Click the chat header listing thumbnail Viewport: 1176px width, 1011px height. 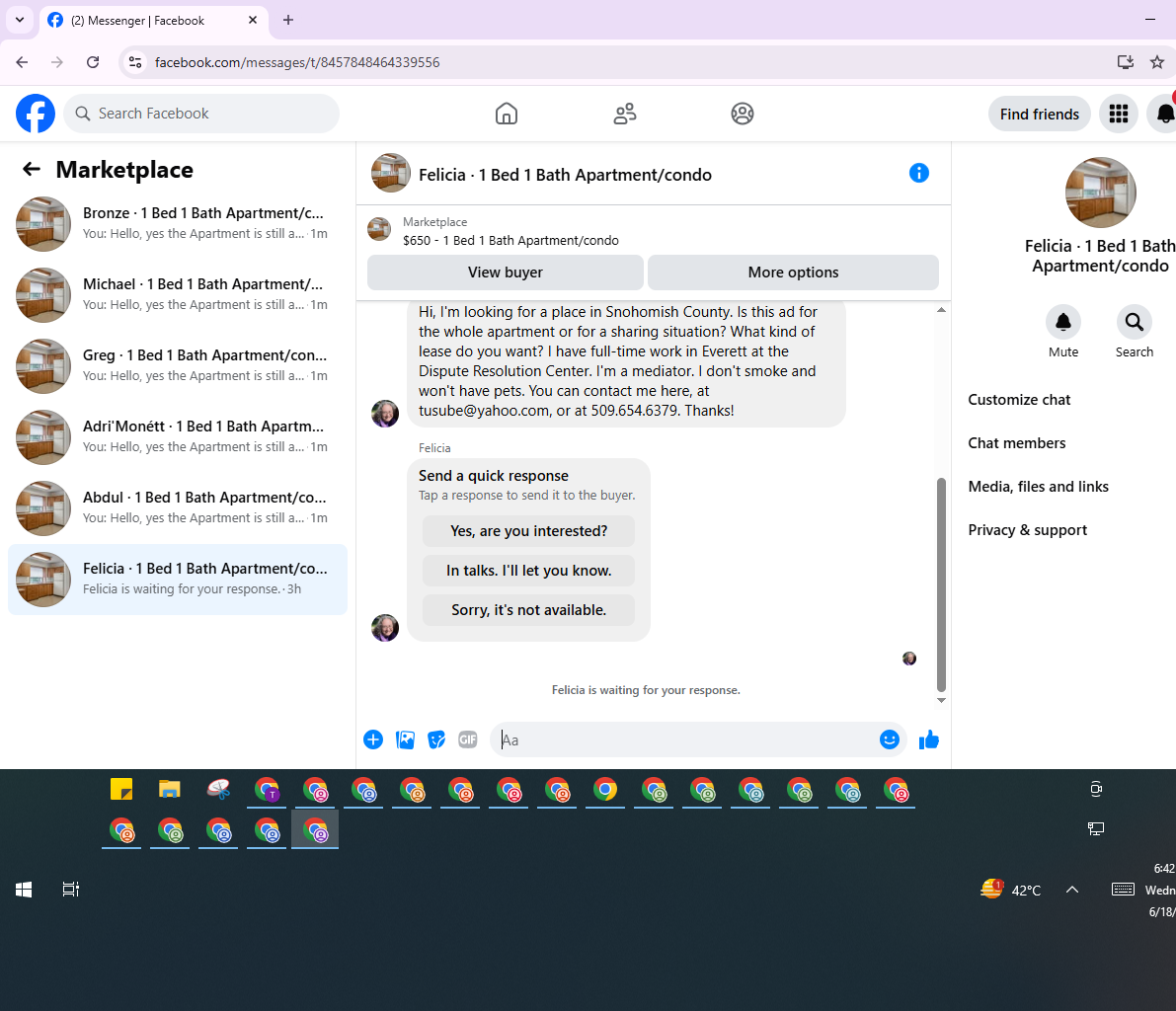[x=391, y=173]
